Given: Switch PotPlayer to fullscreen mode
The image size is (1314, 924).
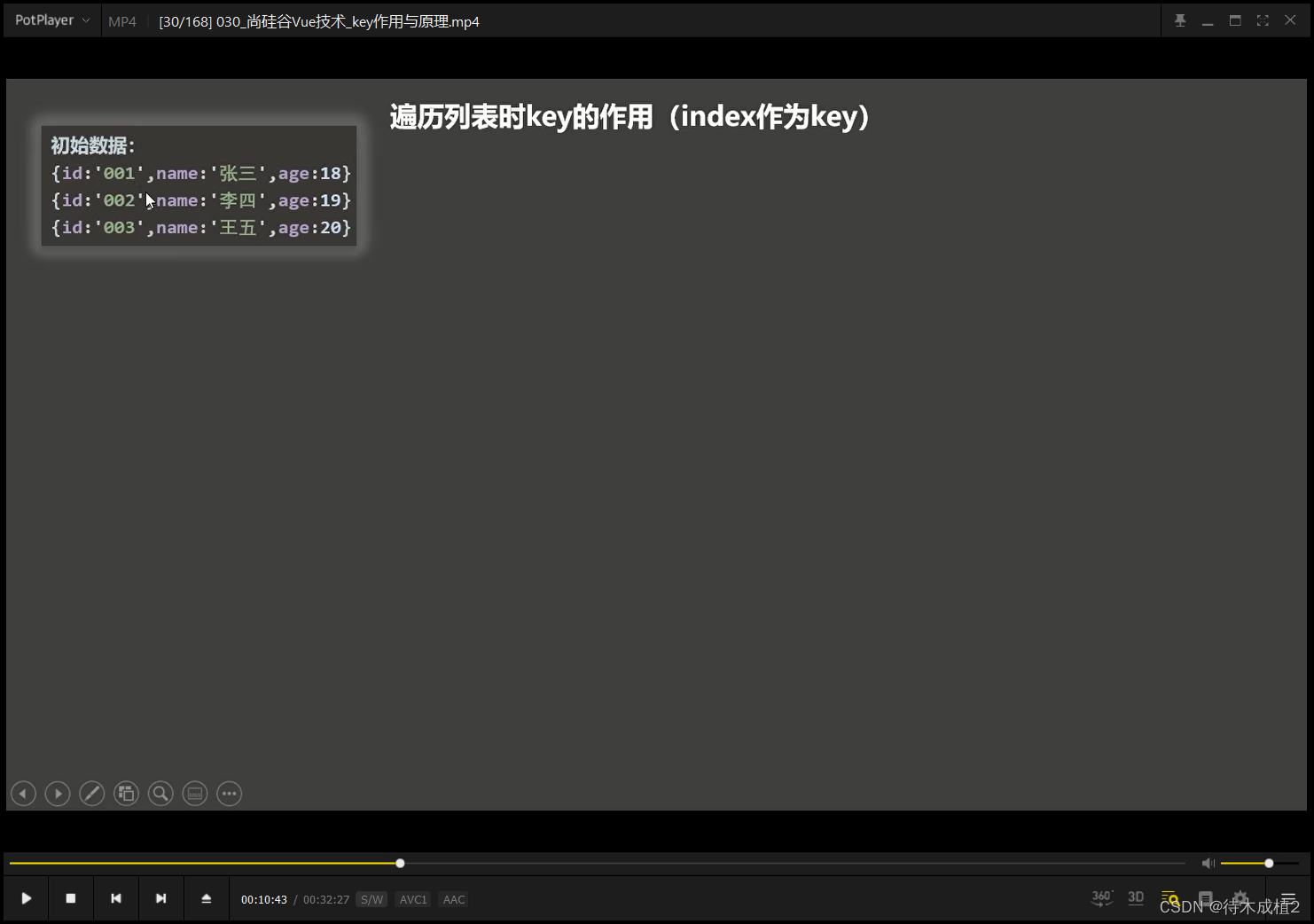Looking at the screenshot, I should [1263, 20].
